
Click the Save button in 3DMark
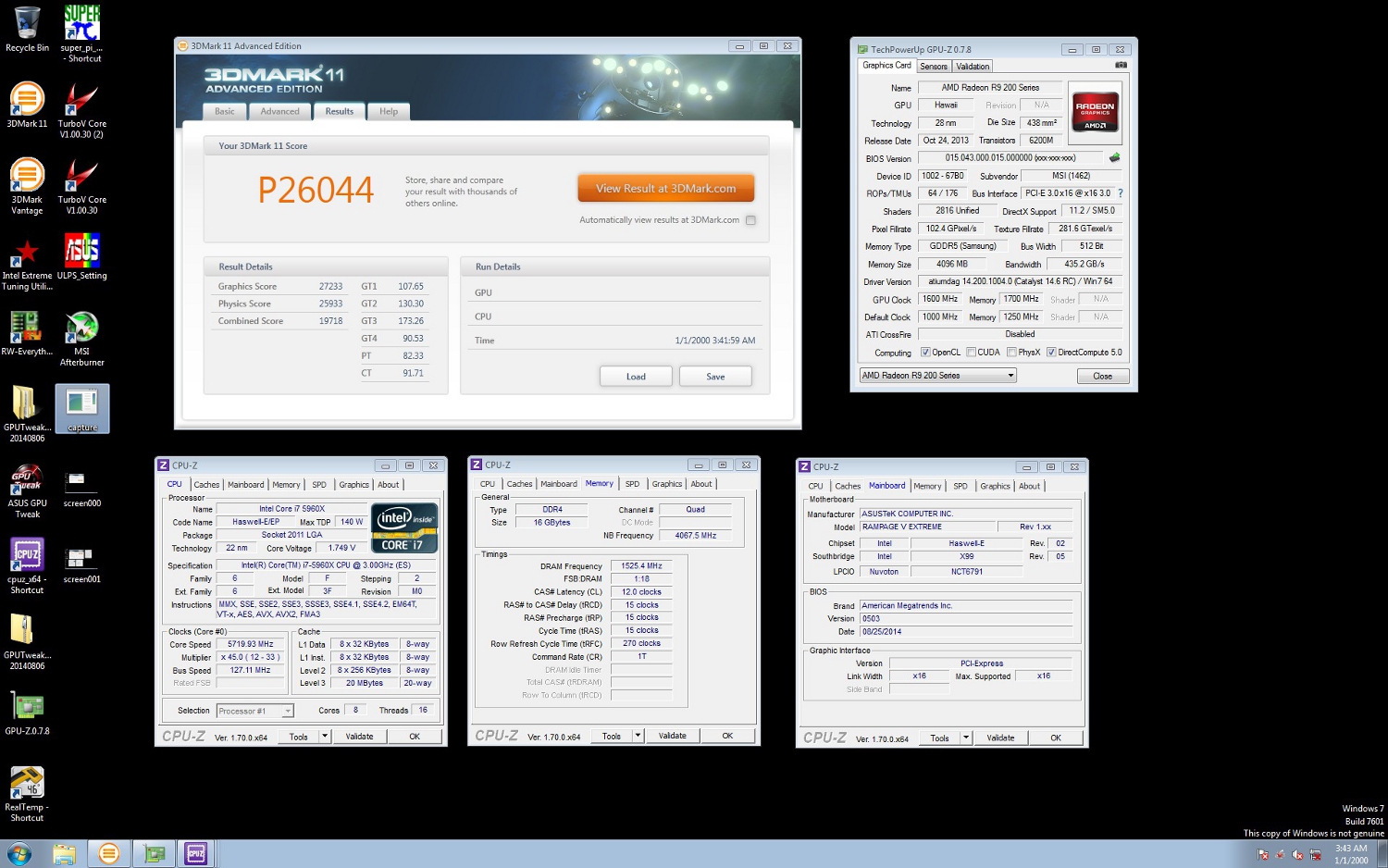[x=715, y=377]
